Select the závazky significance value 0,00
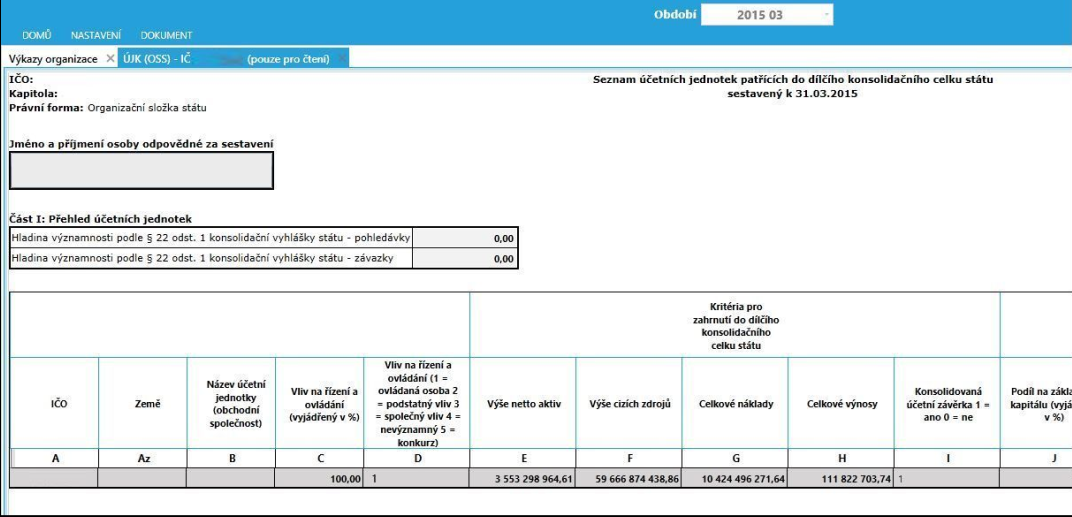Screen dimensions: 1072x517 tap(465, 258)
